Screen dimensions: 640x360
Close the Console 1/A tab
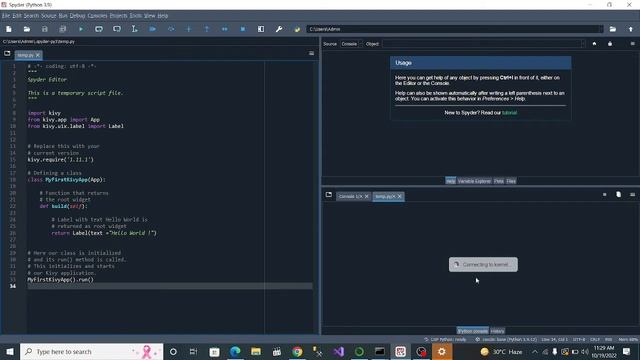(367, 196)
